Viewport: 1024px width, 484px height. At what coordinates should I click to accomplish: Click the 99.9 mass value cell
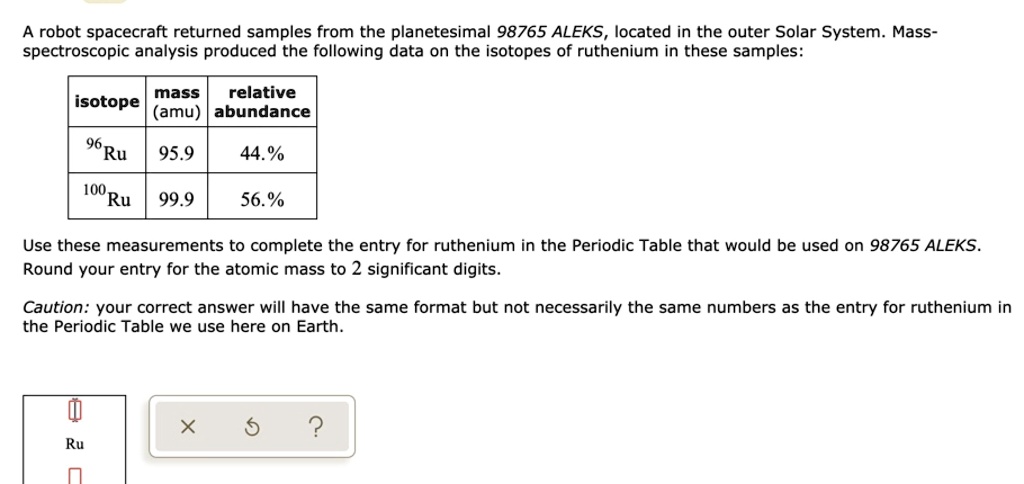click(176, 200)
